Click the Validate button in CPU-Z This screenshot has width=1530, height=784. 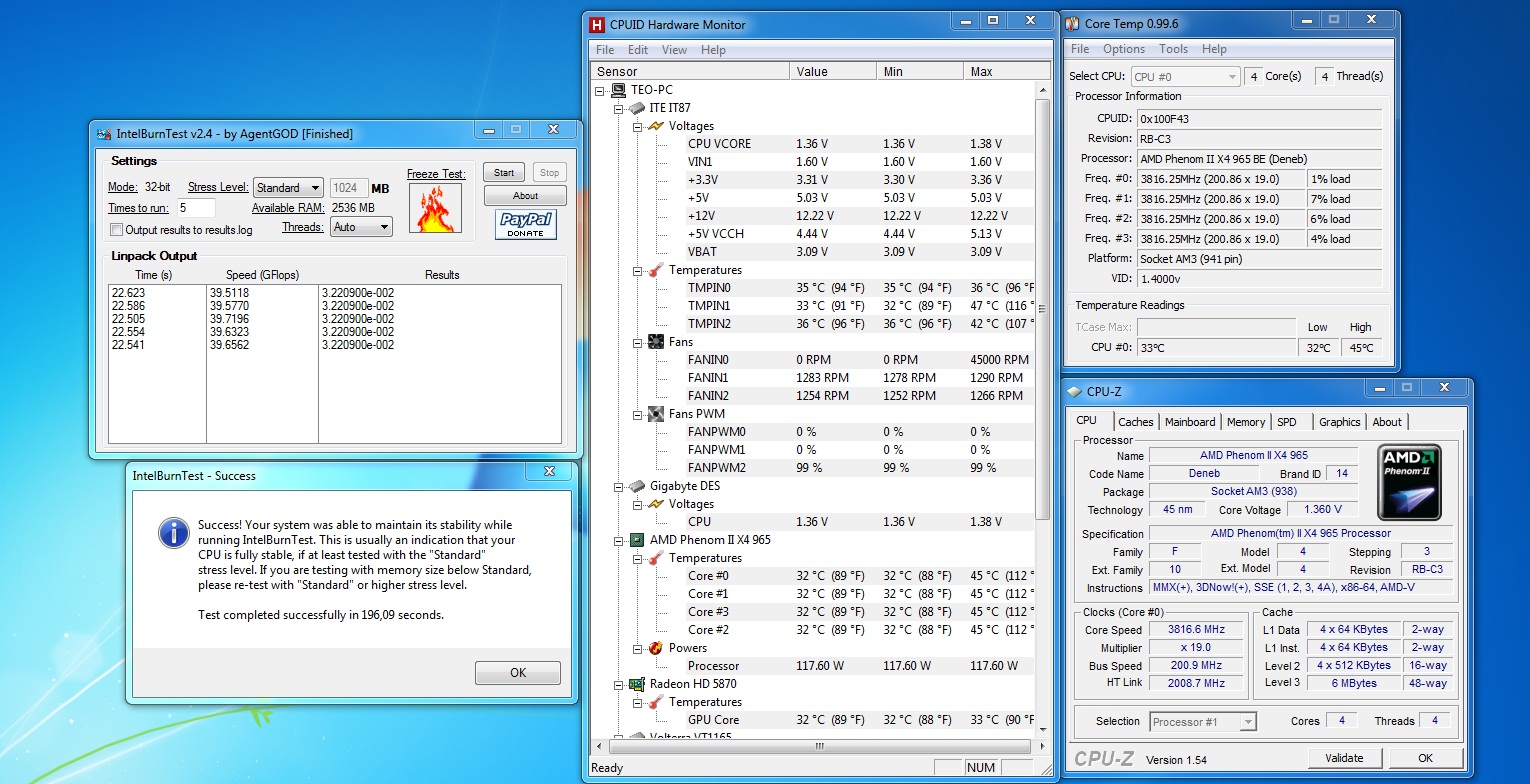(1344, 758)
